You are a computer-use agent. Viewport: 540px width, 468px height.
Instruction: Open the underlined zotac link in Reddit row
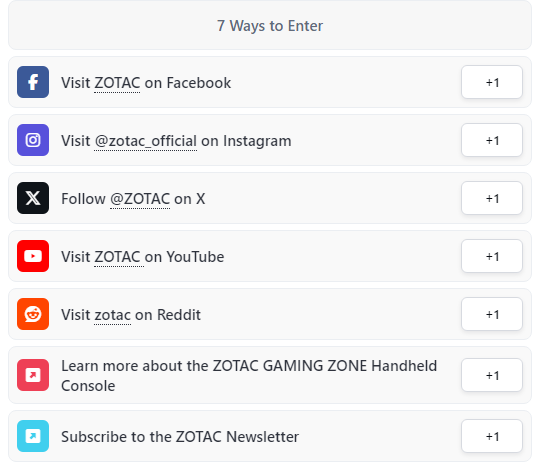[112, 315]
